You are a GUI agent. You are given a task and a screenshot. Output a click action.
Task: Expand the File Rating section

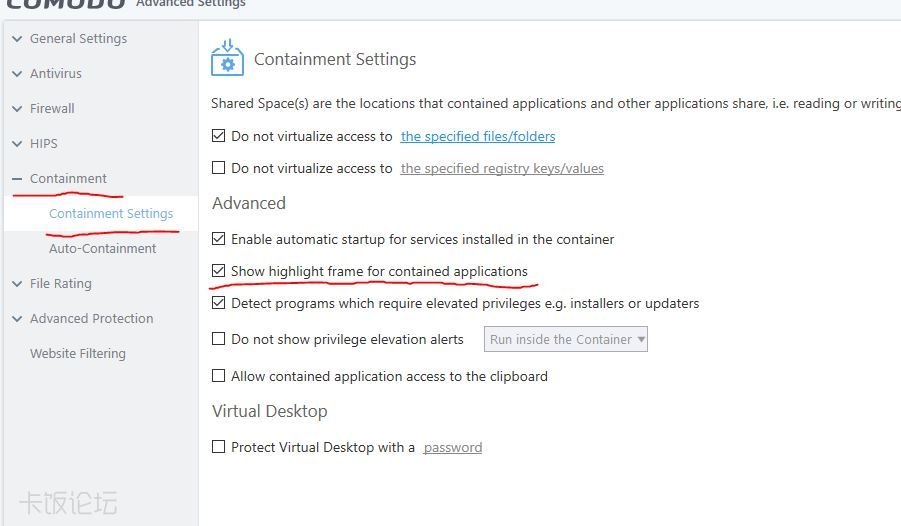point(17,284)
